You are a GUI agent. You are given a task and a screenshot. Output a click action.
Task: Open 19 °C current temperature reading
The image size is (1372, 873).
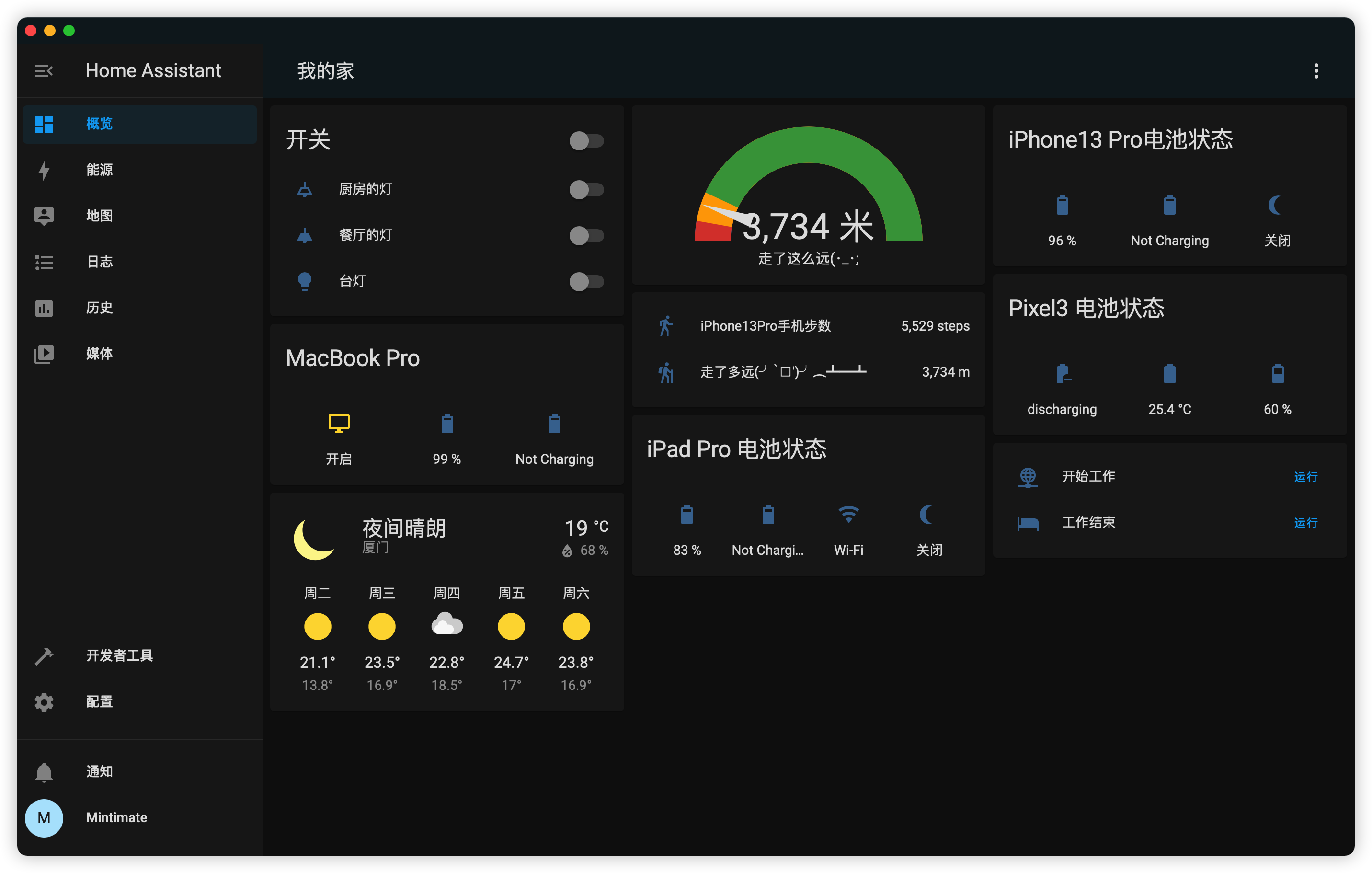tap(586, 528)
